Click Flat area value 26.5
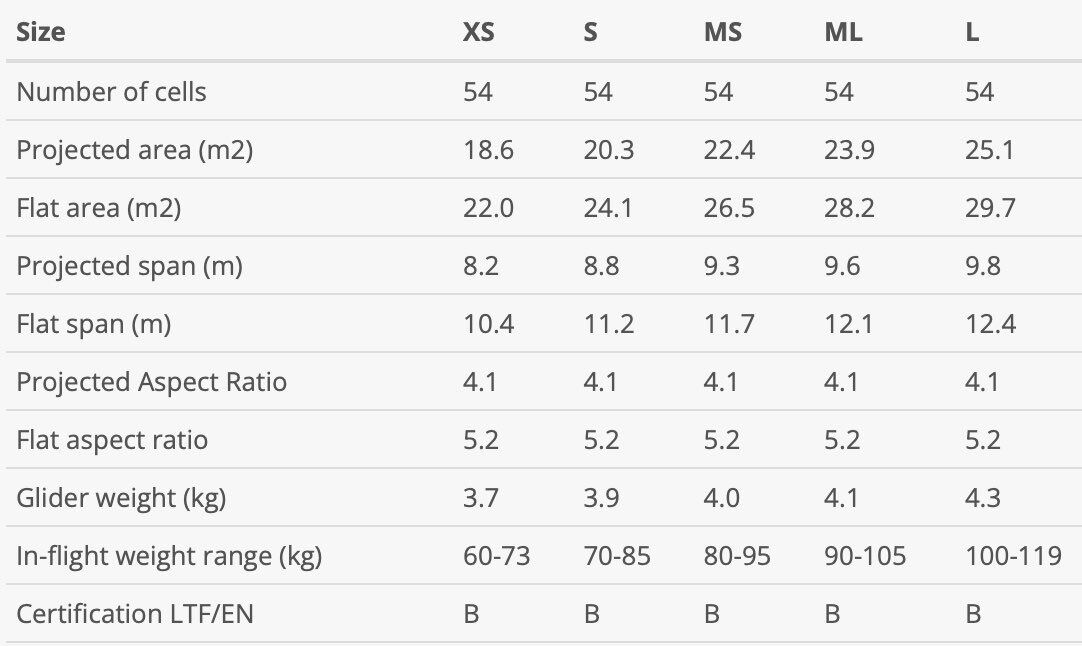 pos(729,208)
